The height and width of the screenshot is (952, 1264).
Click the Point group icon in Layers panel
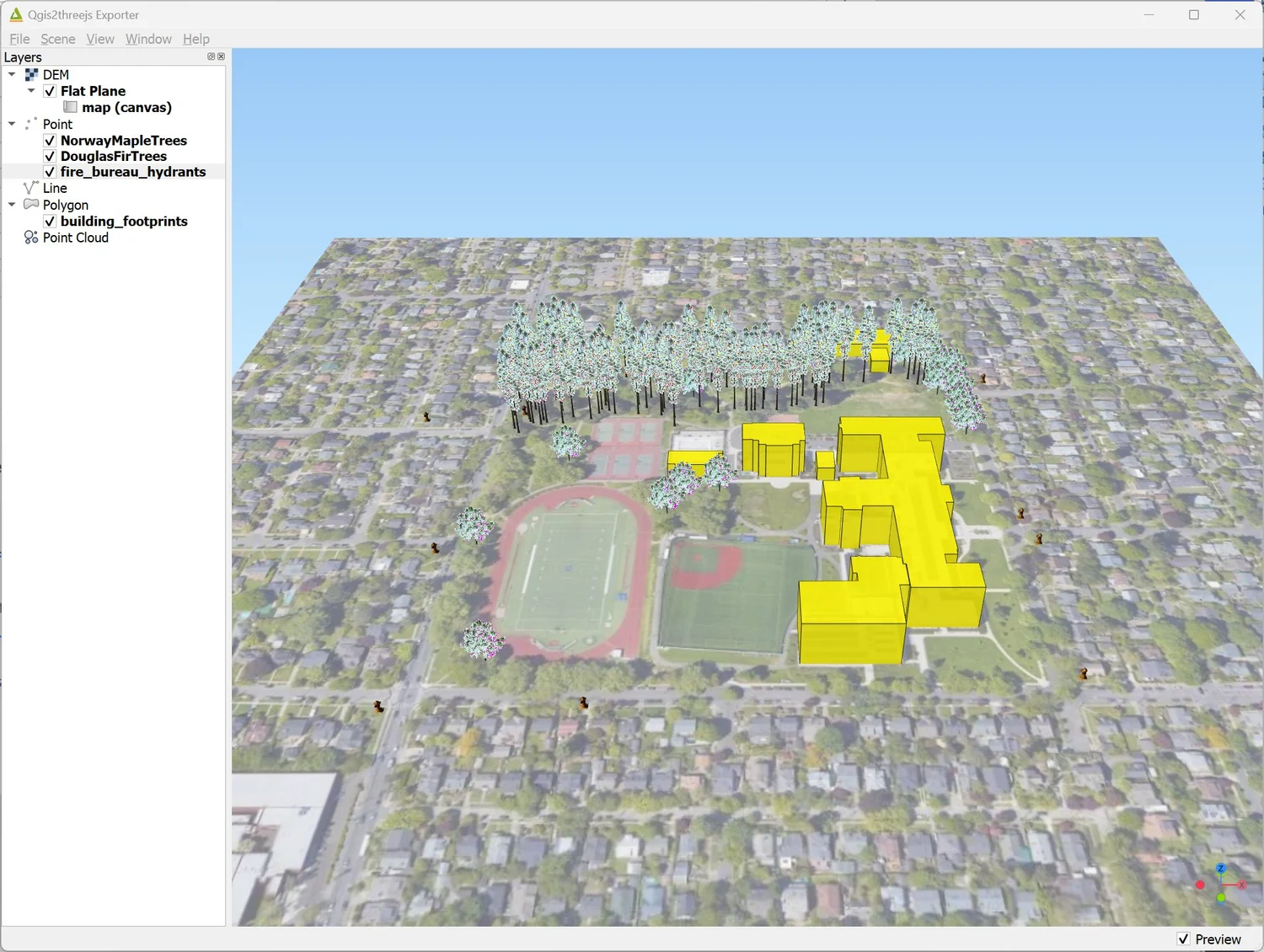[x=30, y=124]
